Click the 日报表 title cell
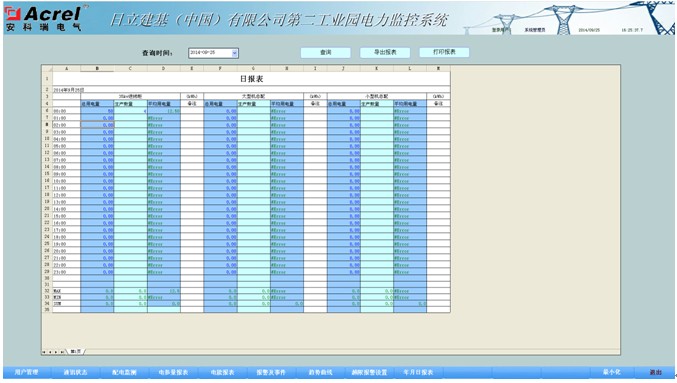This screenshot has height=383, width=677. coord(251,79)
